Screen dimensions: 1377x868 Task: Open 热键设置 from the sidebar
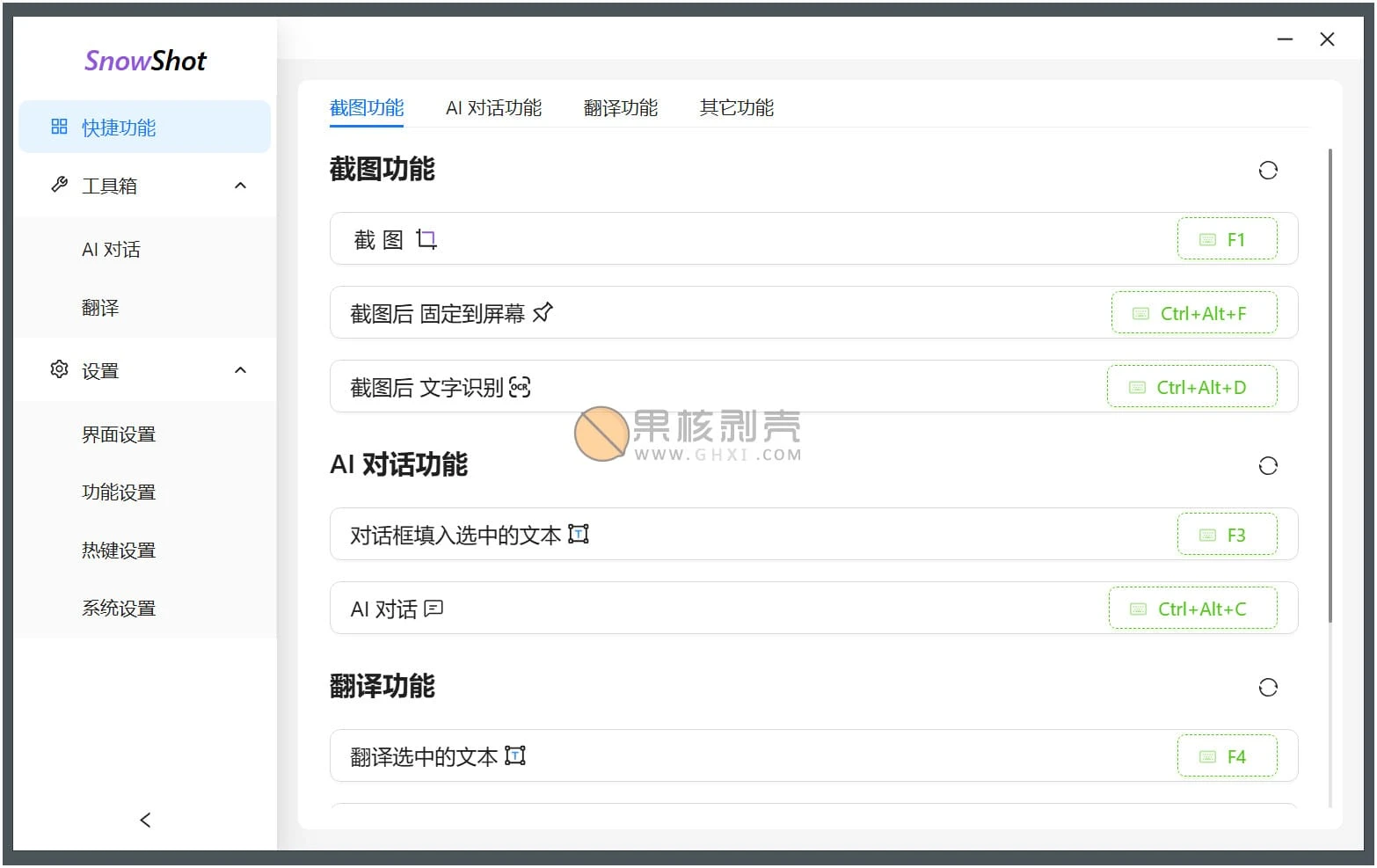pyautogui.click(x=119, y=550)
